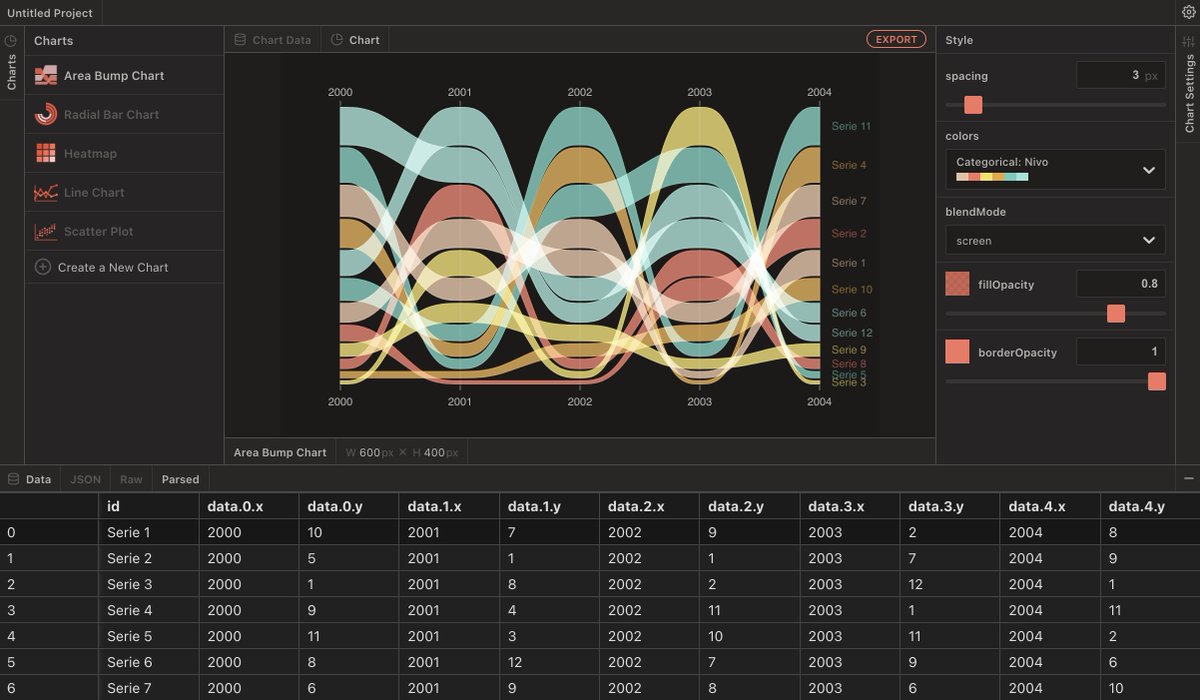Open the Chart Data tab
Screen dimensions: 1200x700
272,40
